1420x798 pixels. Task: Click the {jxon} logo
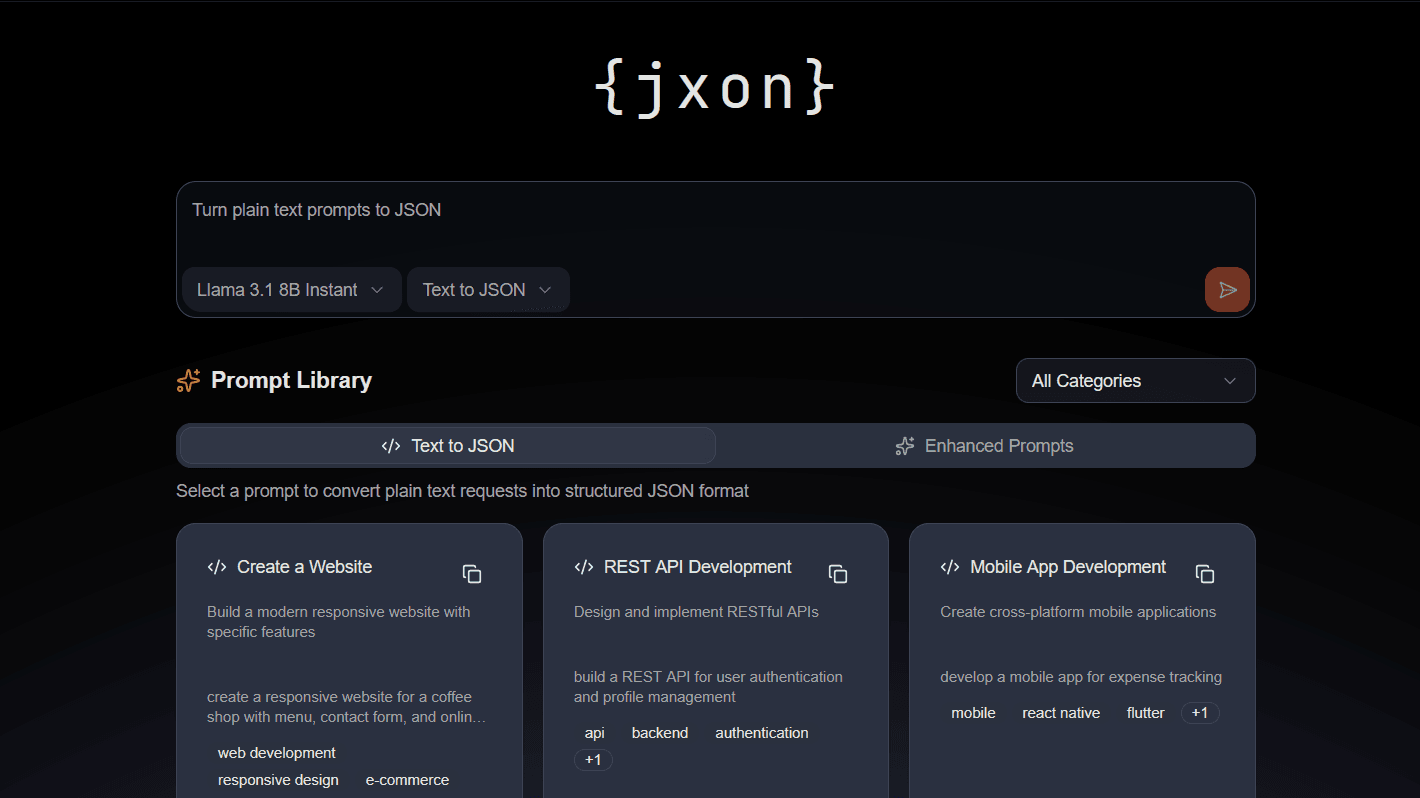pyautogui.click(x=713, y=88)
